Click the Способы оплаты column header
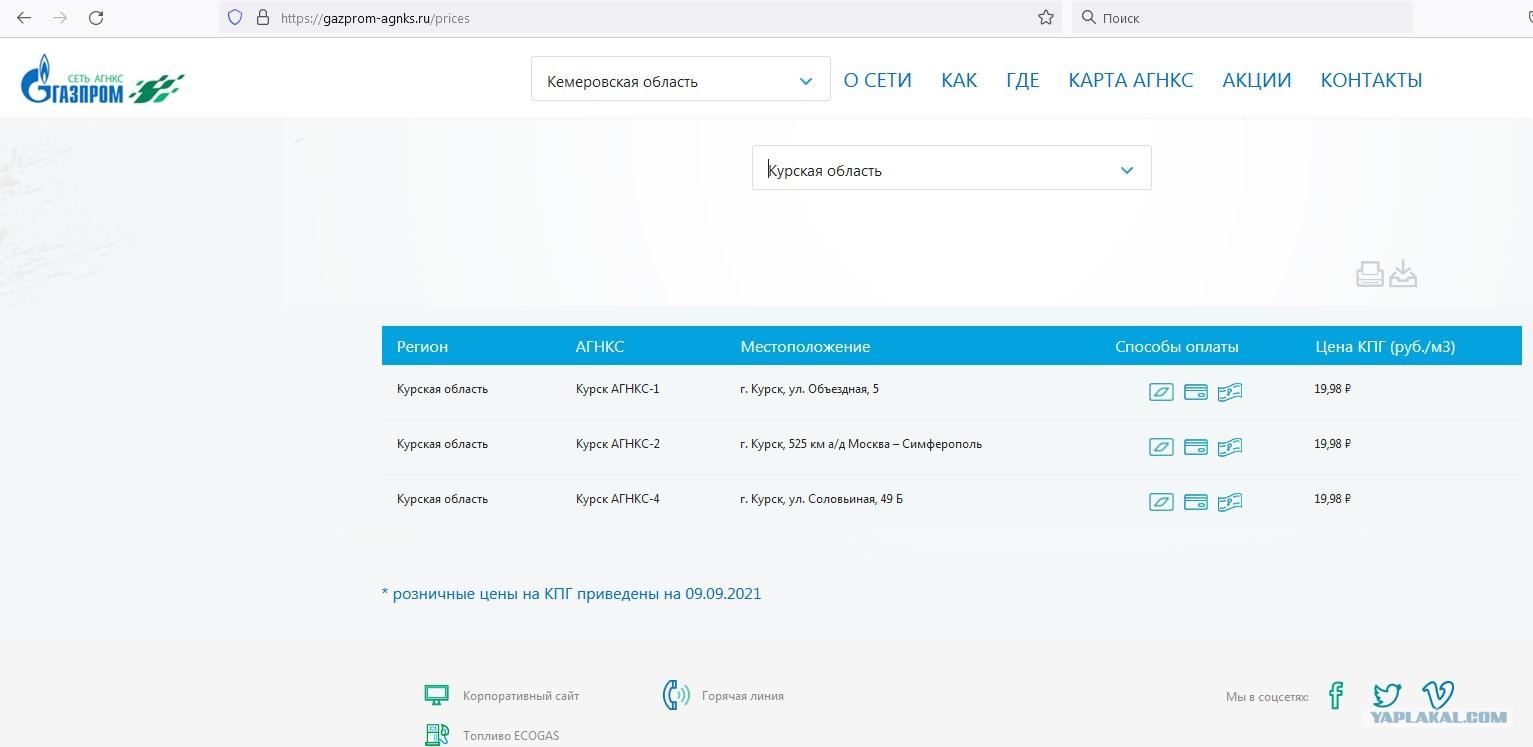The width and height of the screenshot is (1533, 747). 1177,347
